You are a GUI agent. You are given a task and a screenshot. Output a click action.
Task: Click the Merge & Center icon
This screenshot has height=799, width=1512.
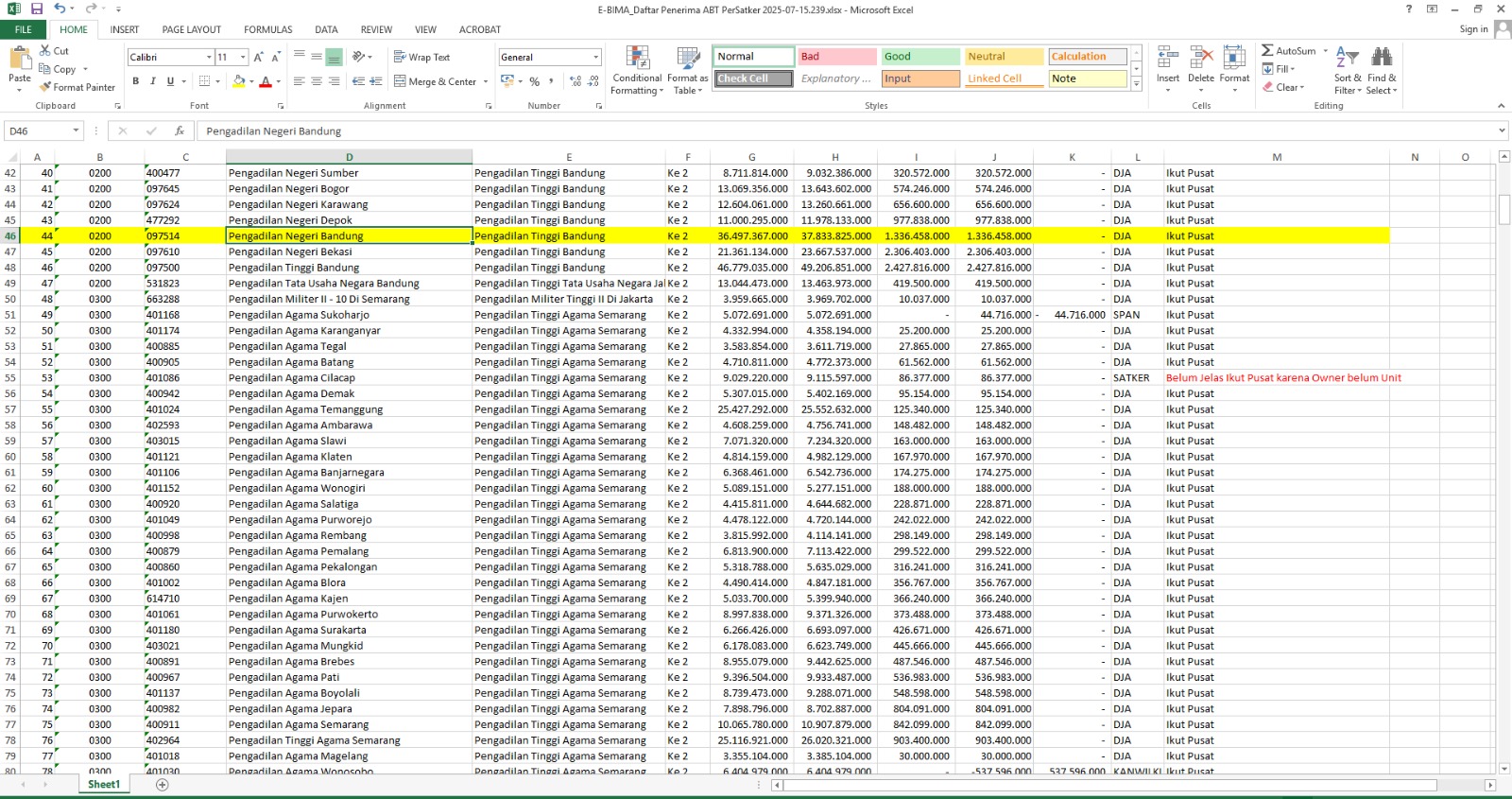[x=401, y=81]
